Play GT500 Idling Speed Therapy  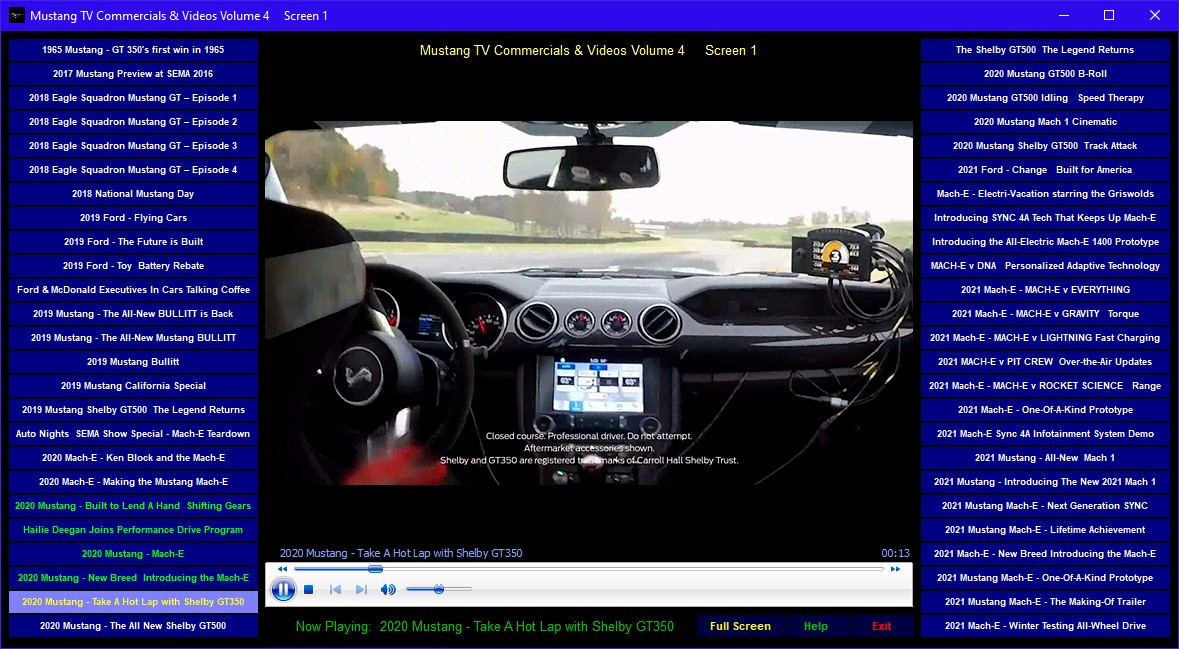click(1045, 98)
